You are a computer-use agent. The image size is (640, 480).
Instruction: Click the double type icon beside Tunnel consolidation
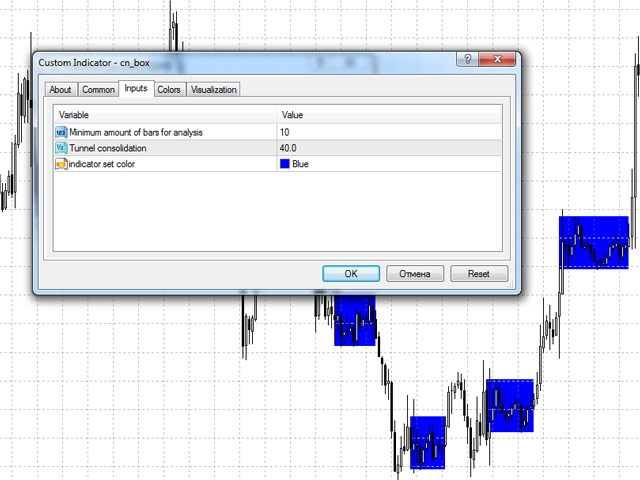(61, 148)
